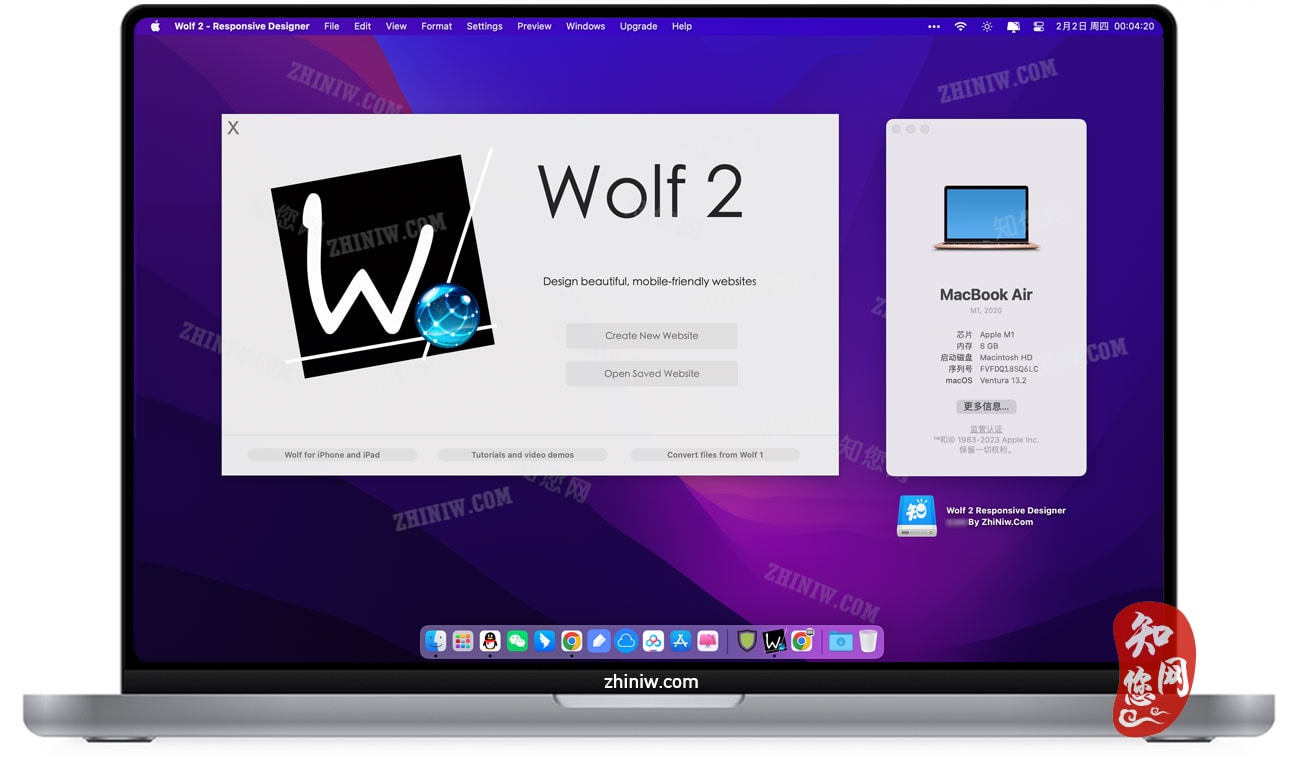
Task: Click Open Saved Website button
Action: coord(652,374)
